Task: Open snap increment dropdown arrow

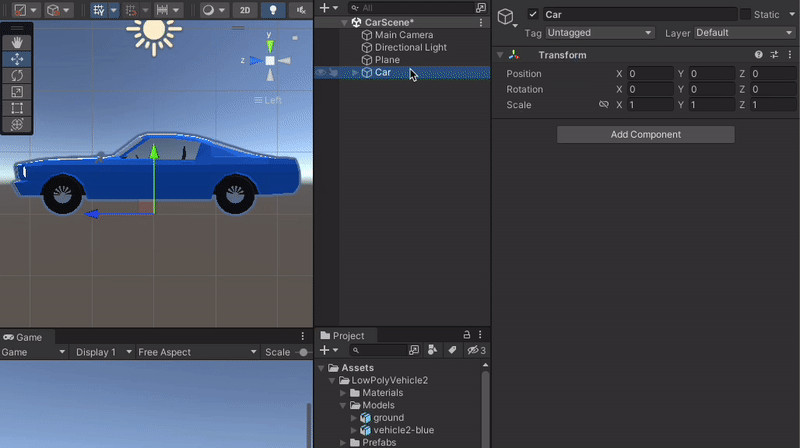Action: (x=176, y=10)
